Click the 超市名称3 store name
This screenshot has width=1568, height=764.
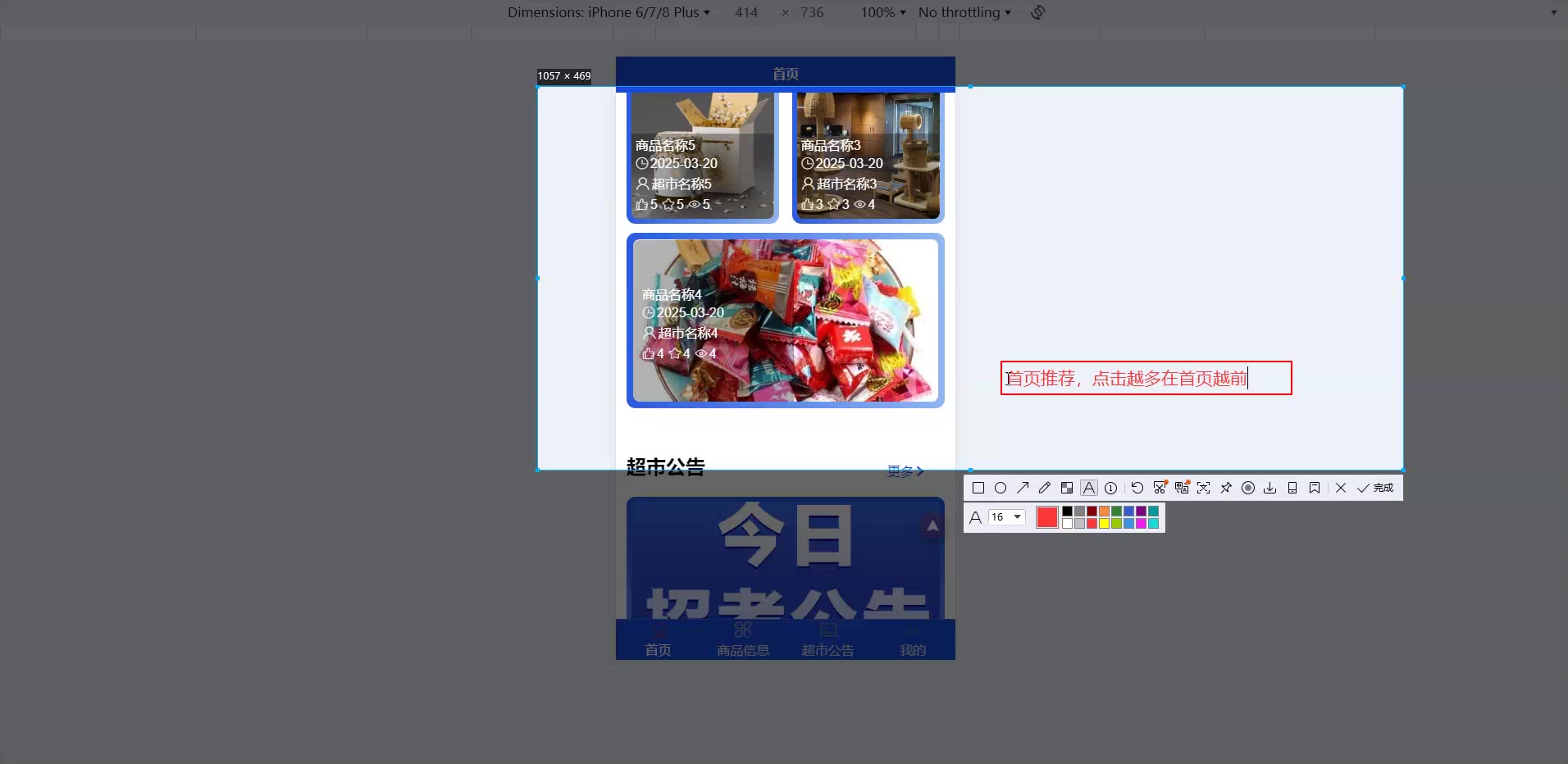coord(847,184)
